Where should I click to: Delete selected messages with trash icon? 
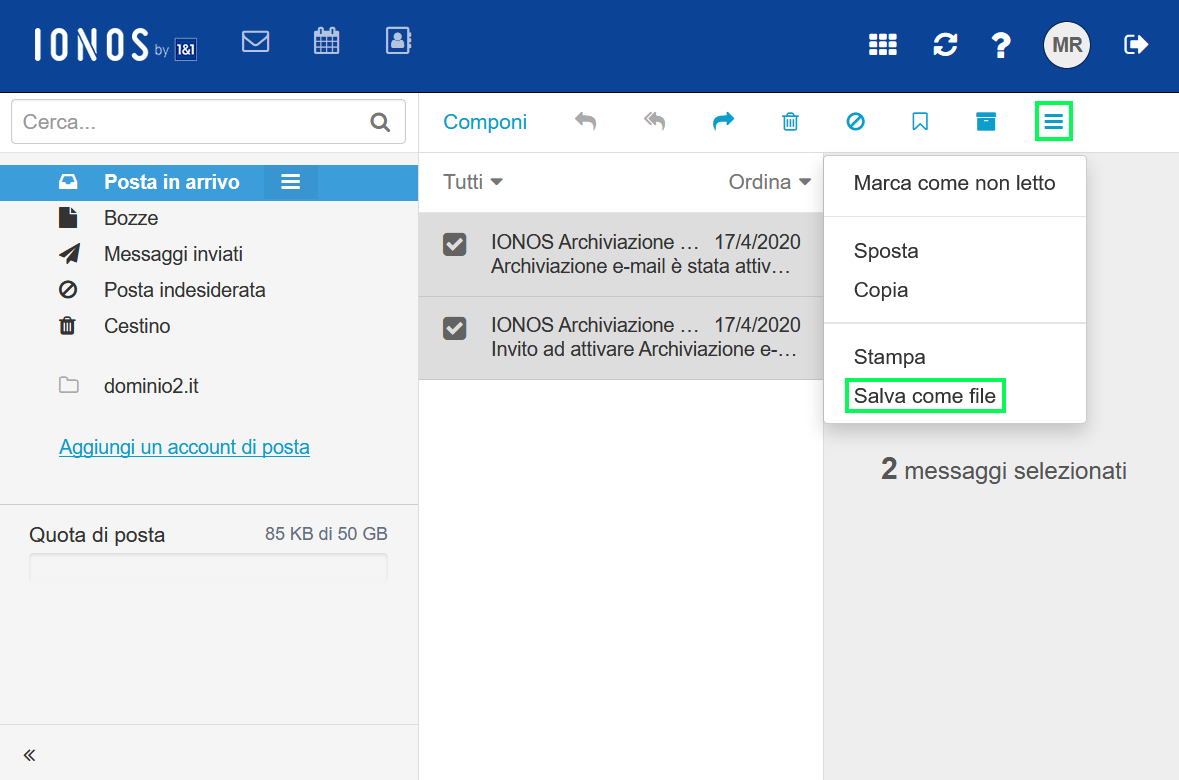(790, 122)
